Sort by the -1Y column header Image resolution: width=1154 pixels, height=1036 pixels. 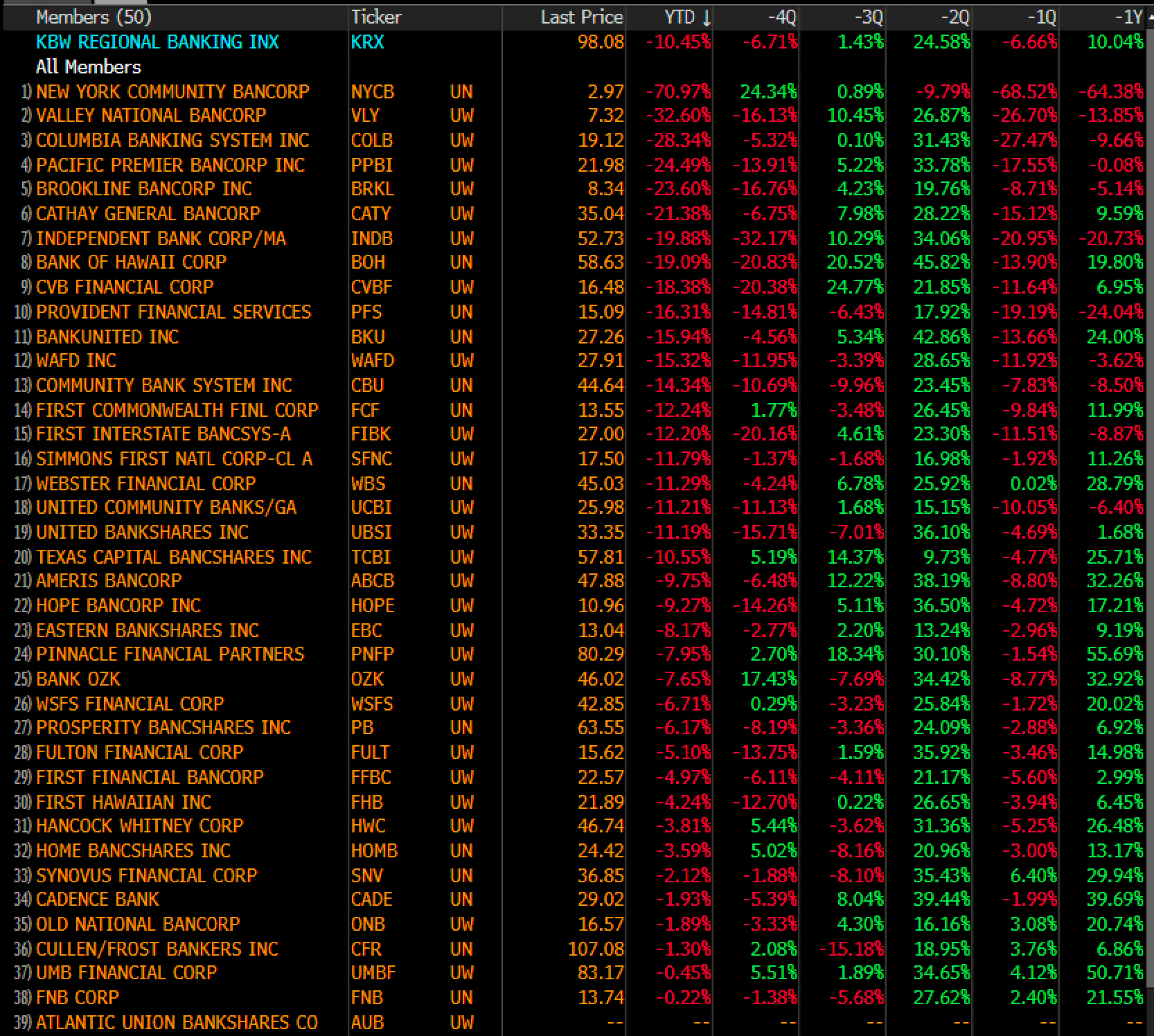pos(1129,17)
